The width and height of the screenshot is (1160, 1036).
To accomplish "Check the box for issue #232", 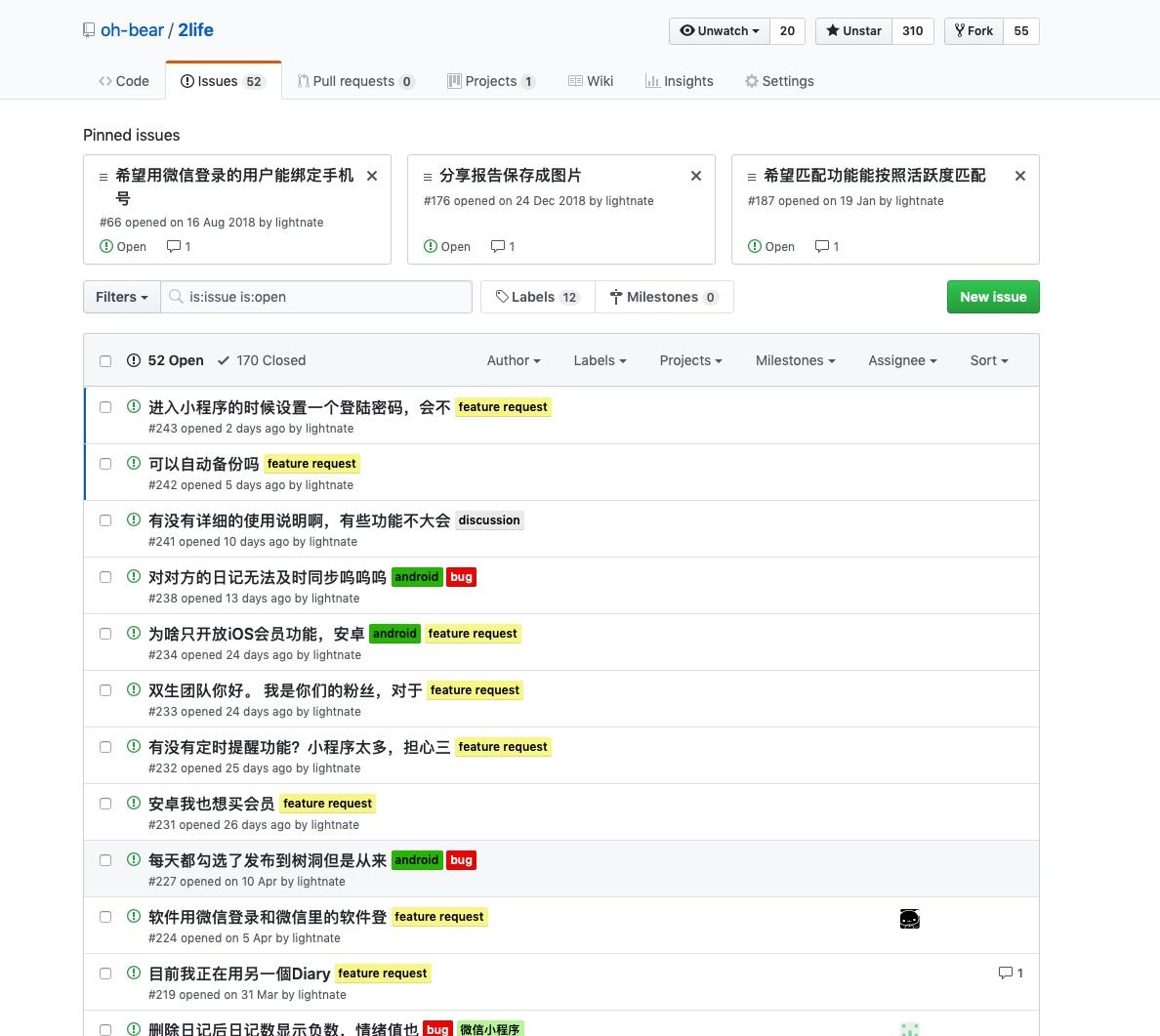I will coord(105,747).
